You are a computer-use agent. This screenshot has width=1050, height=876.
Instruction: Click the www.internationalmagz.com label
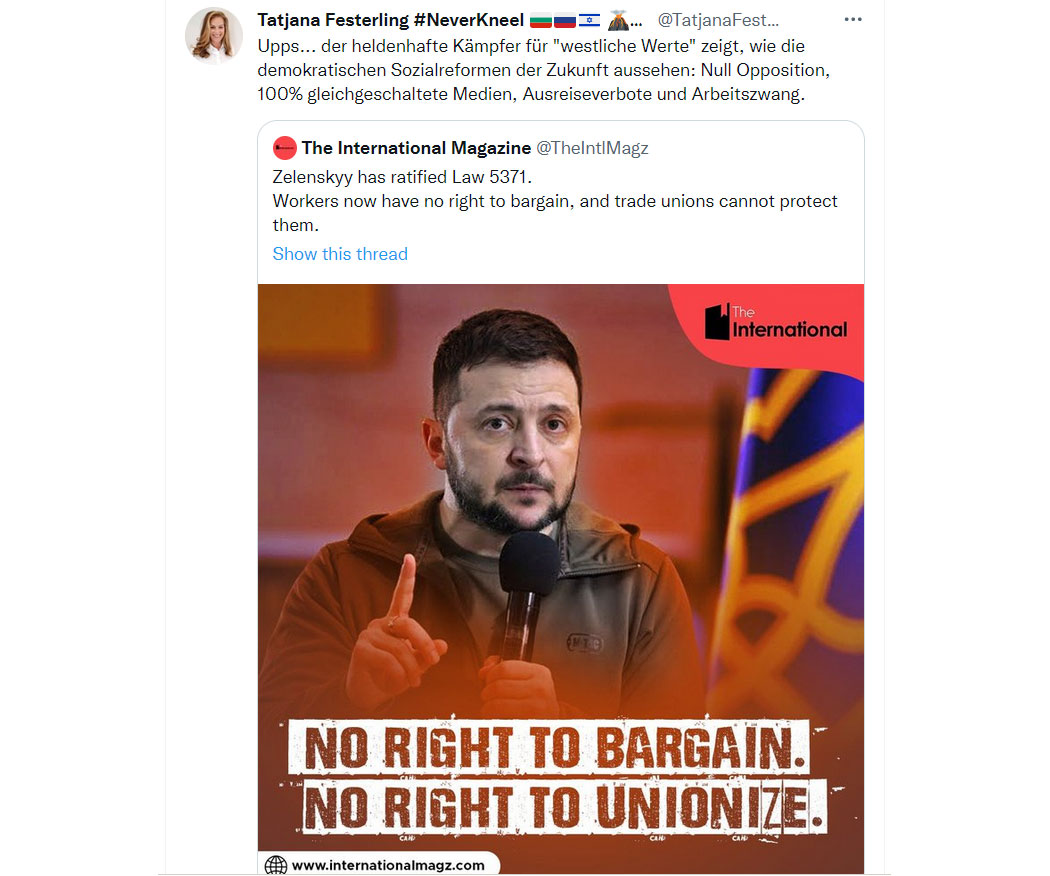(x=388, y=865)
